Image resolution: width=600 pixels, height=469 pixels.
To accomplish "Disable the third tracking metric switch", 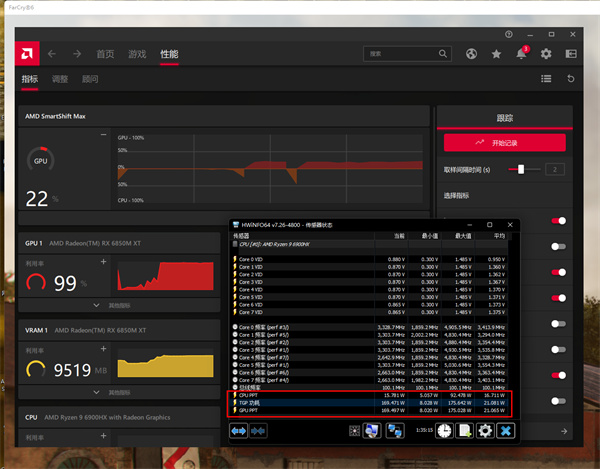I will point(558,271).
